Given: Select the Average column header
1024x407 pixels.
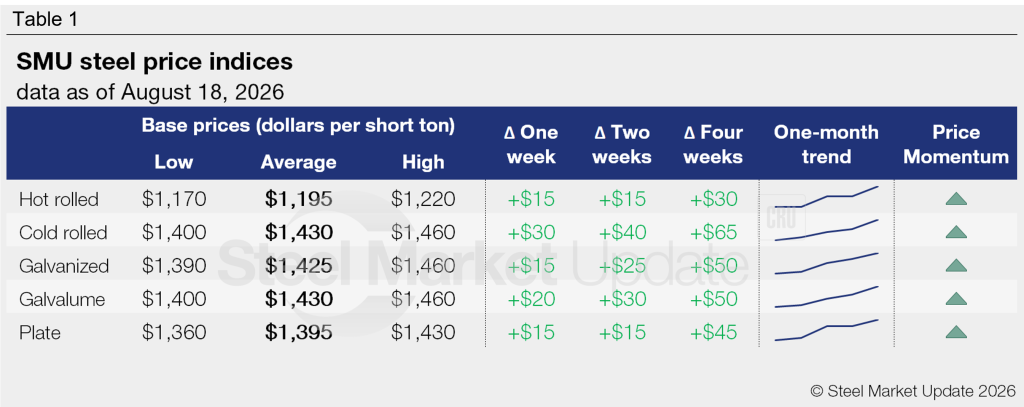Looking at the screenshot, I should click(298, 162).
